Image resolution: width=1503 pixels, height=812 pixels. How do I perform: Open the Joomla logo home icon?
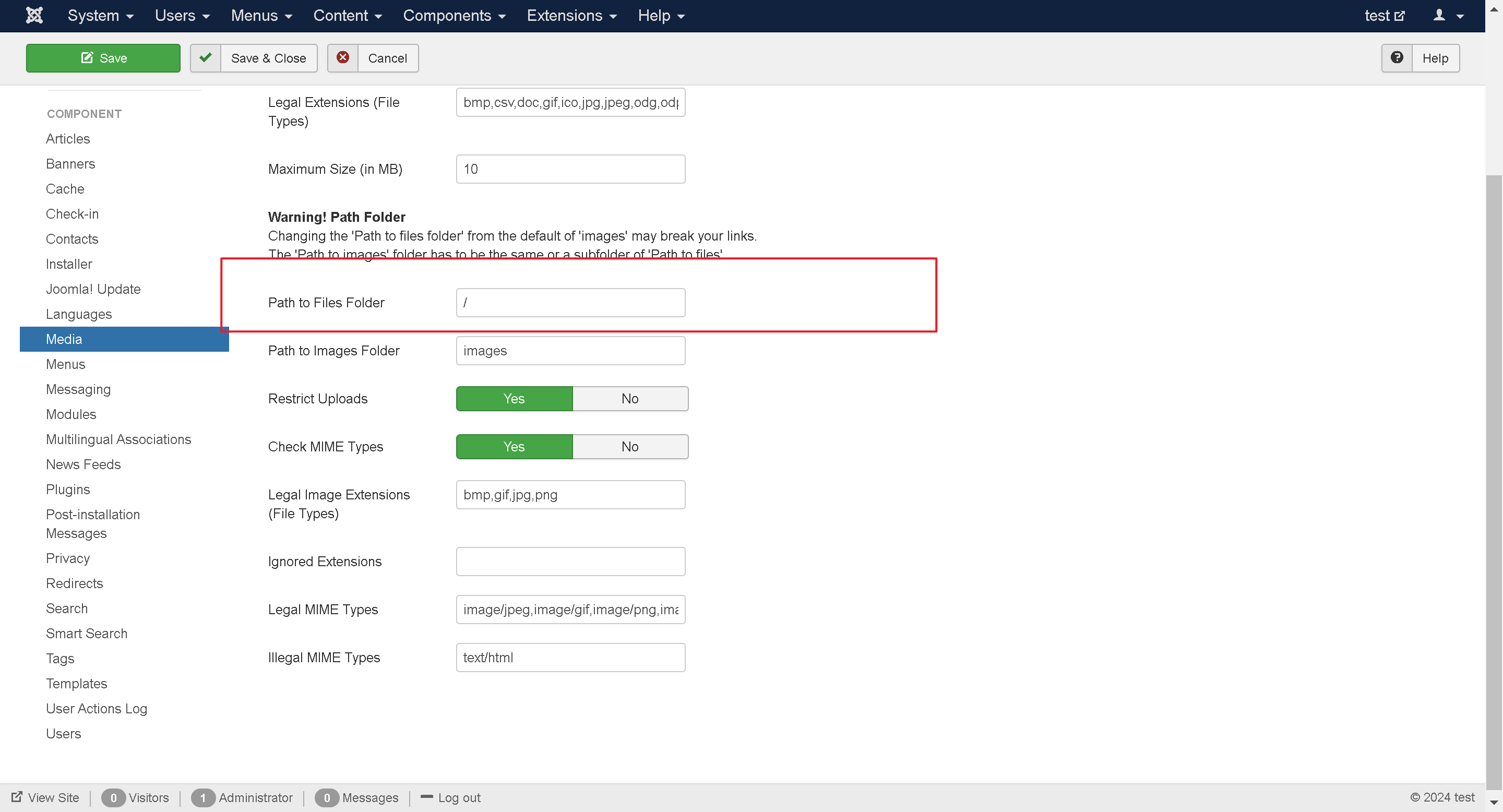coord(34,15)
